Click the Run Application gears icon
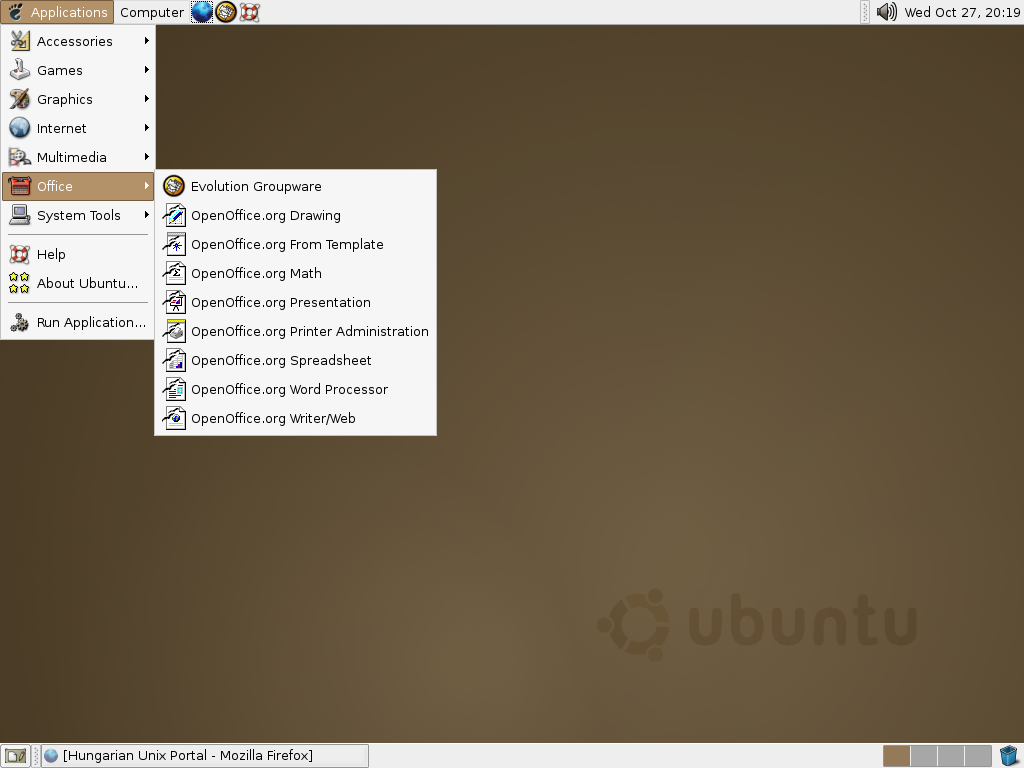The image size is (1024, 768). click(20, 322)
